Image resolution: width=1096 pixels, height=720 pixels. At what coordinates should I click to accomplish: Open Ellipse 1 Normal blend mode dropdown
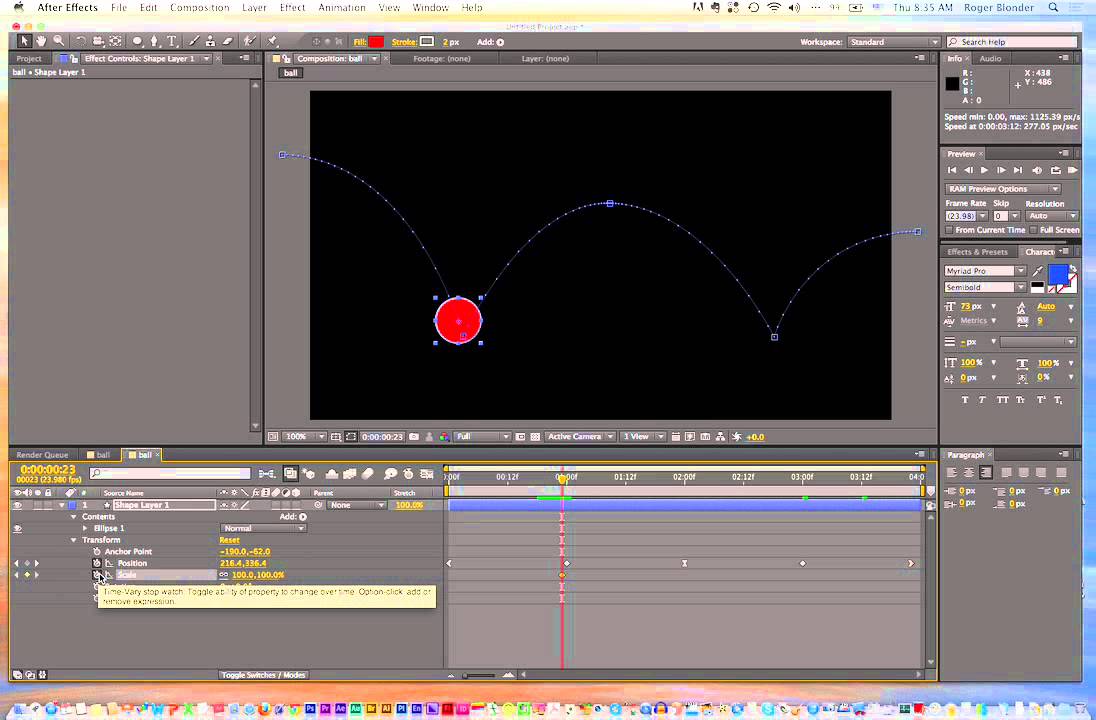click(263, 528)
